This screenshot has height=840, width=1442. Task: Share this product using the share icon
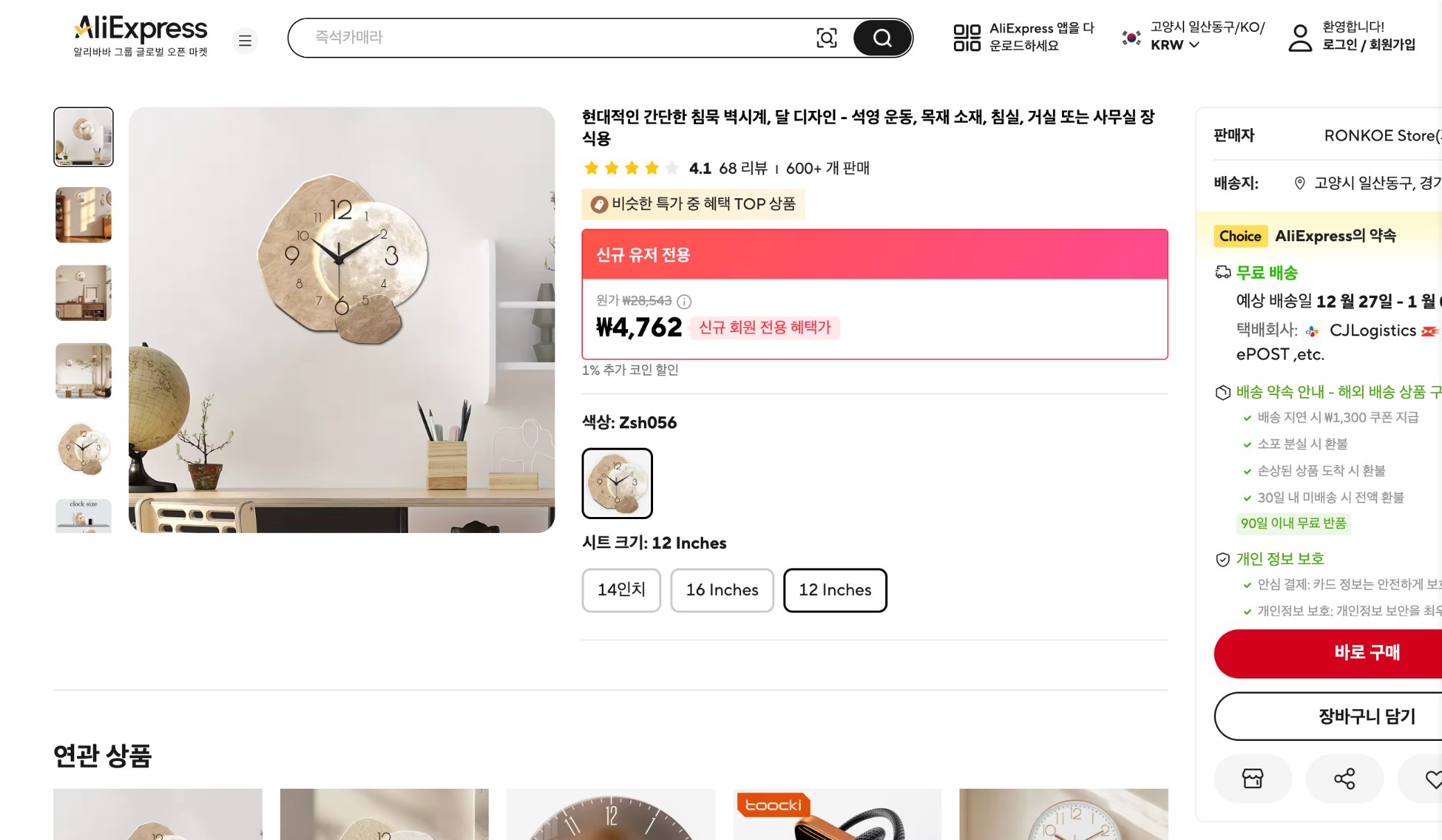(x=1344, y=778)
